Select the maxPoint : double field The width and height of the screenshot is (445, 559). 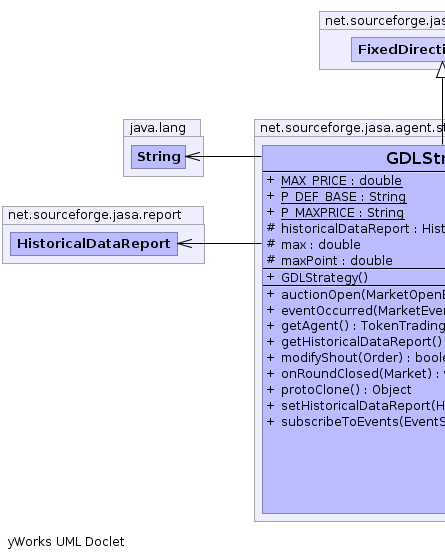pos(337,261)
